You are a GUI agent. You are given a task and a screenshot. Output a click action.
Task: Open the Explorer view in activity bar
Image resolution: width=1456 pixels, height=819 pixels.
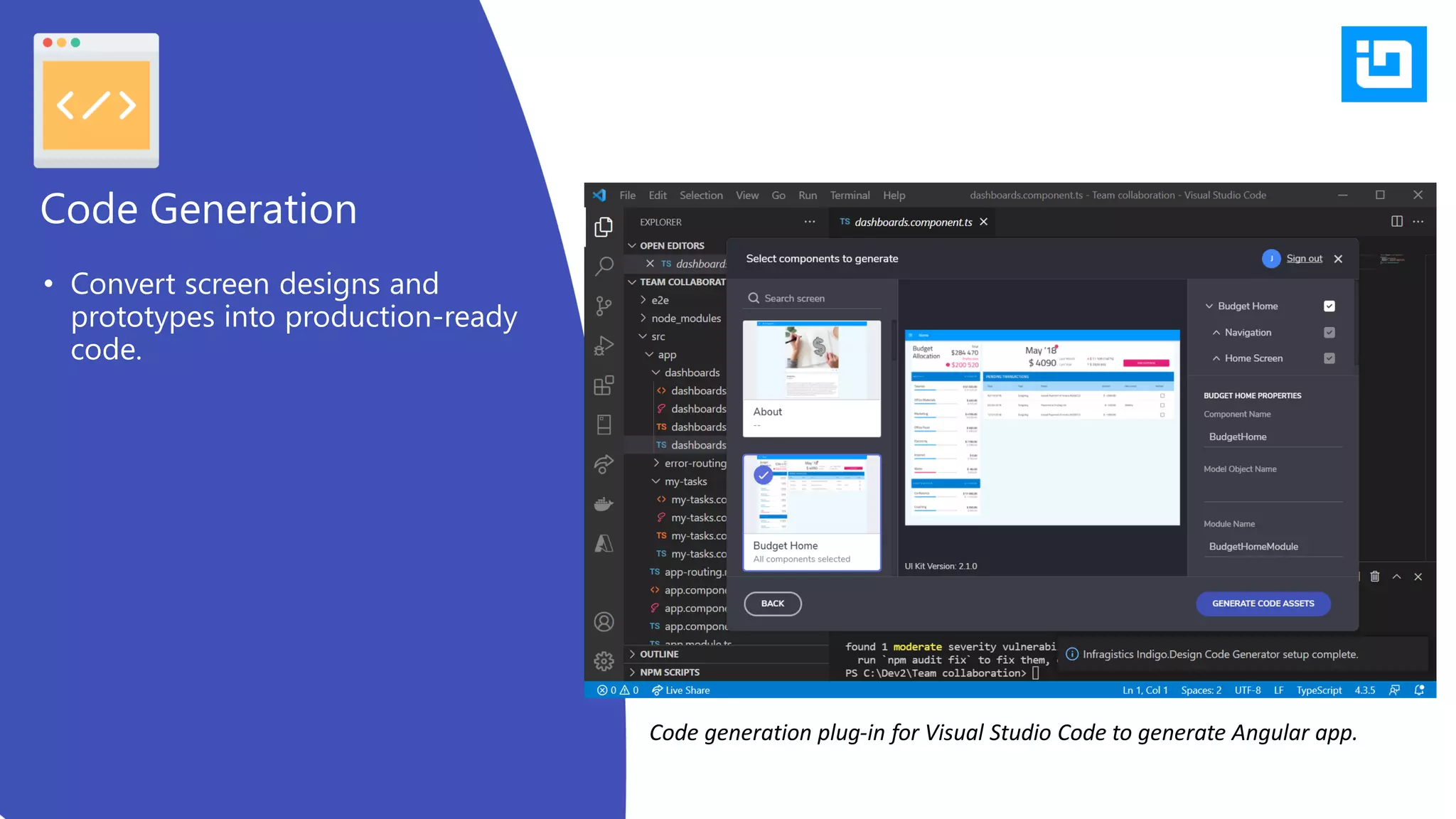point(604,227)
